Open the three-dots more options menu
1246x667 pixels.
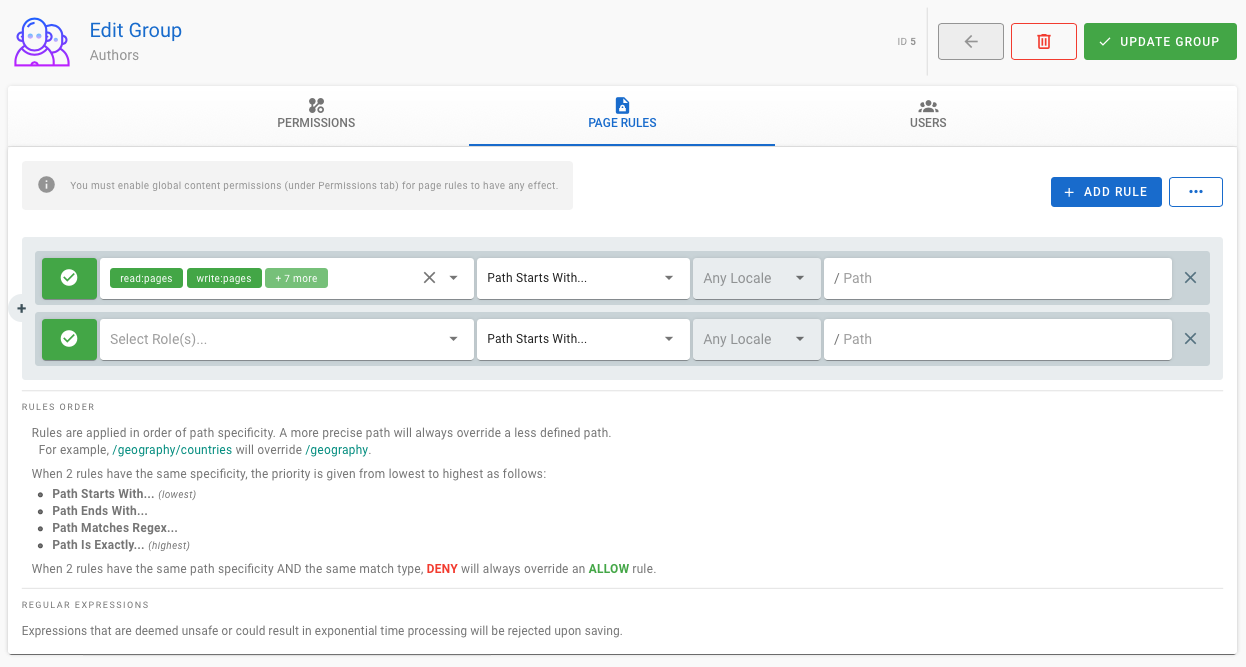click(1196, 192)
